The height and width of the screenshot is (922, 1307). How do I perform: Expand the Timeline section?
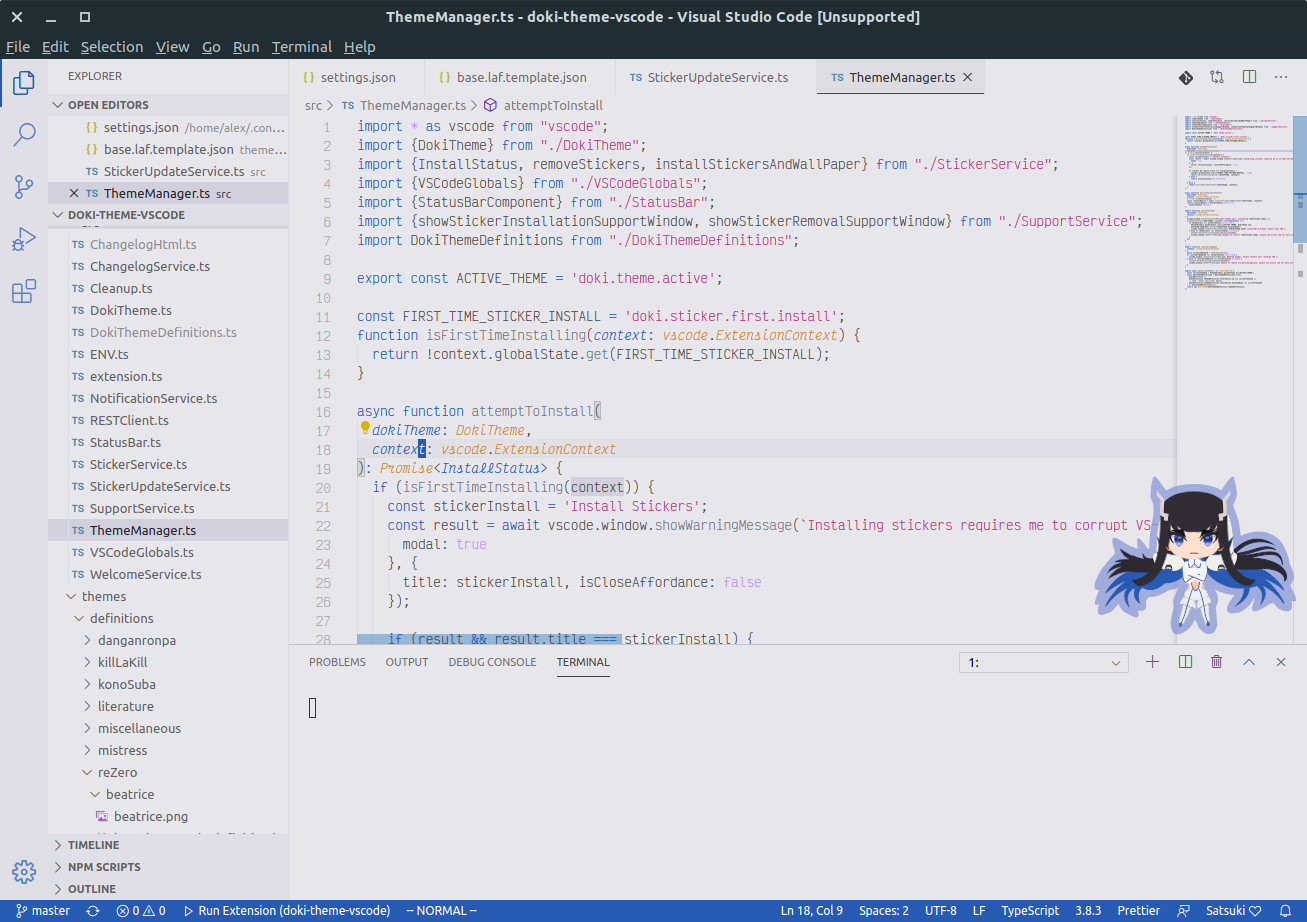[168, 845]
